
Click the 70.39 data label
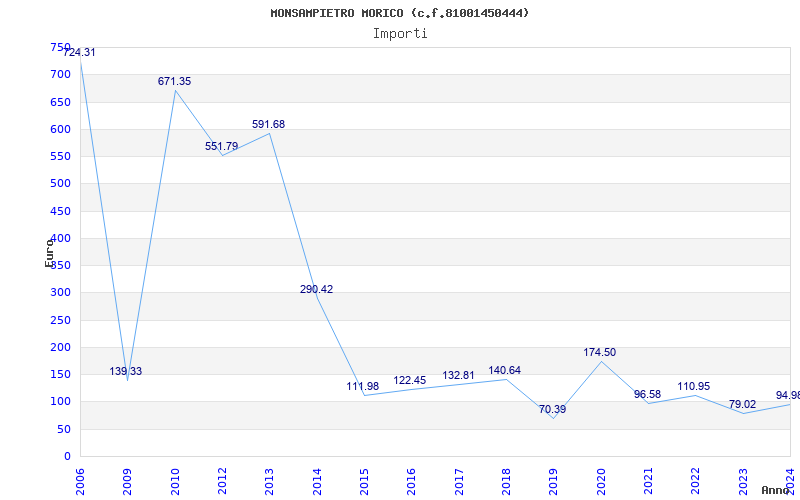tap(553, 409)
